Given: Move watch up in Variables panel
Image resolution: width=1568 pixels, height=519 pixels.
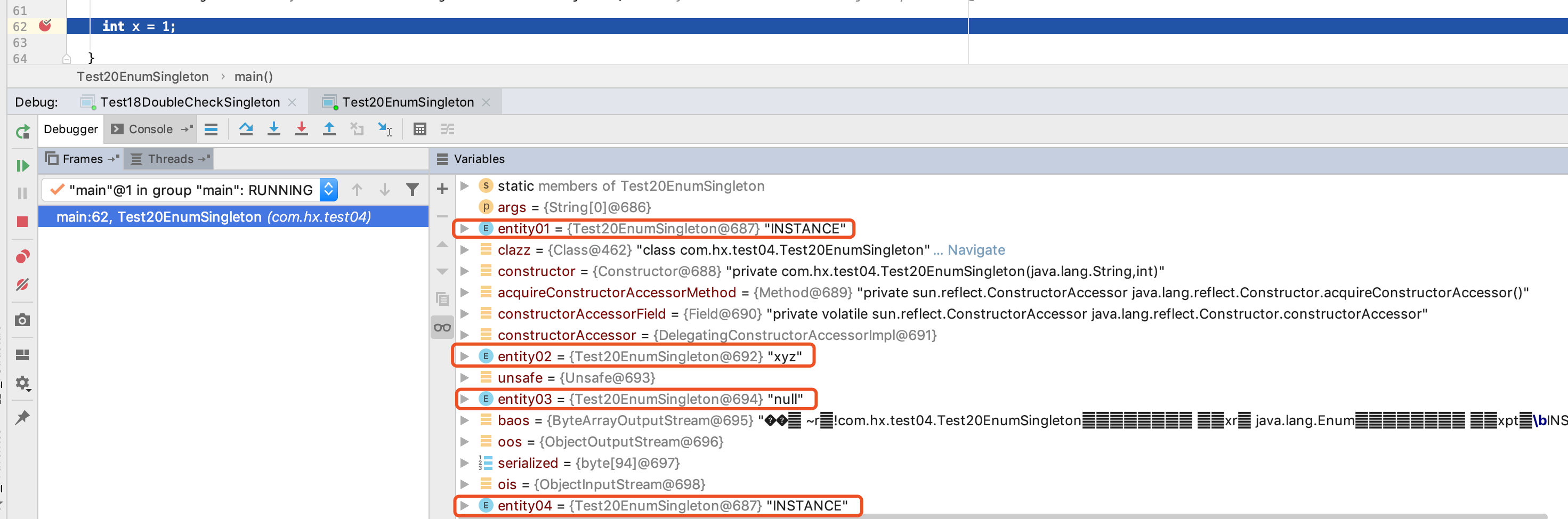Looking at the screenshot, I should point(442,245).
